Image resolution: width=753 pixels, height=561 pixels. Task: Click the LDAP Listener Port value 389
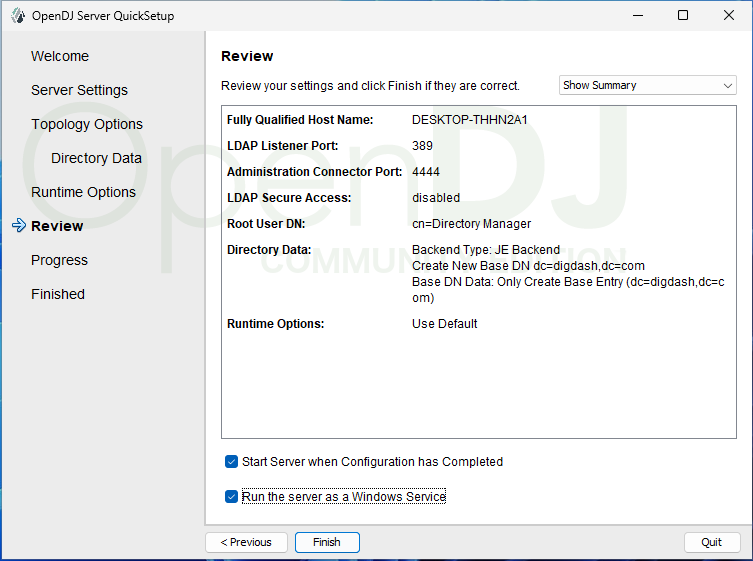(422, 146)
